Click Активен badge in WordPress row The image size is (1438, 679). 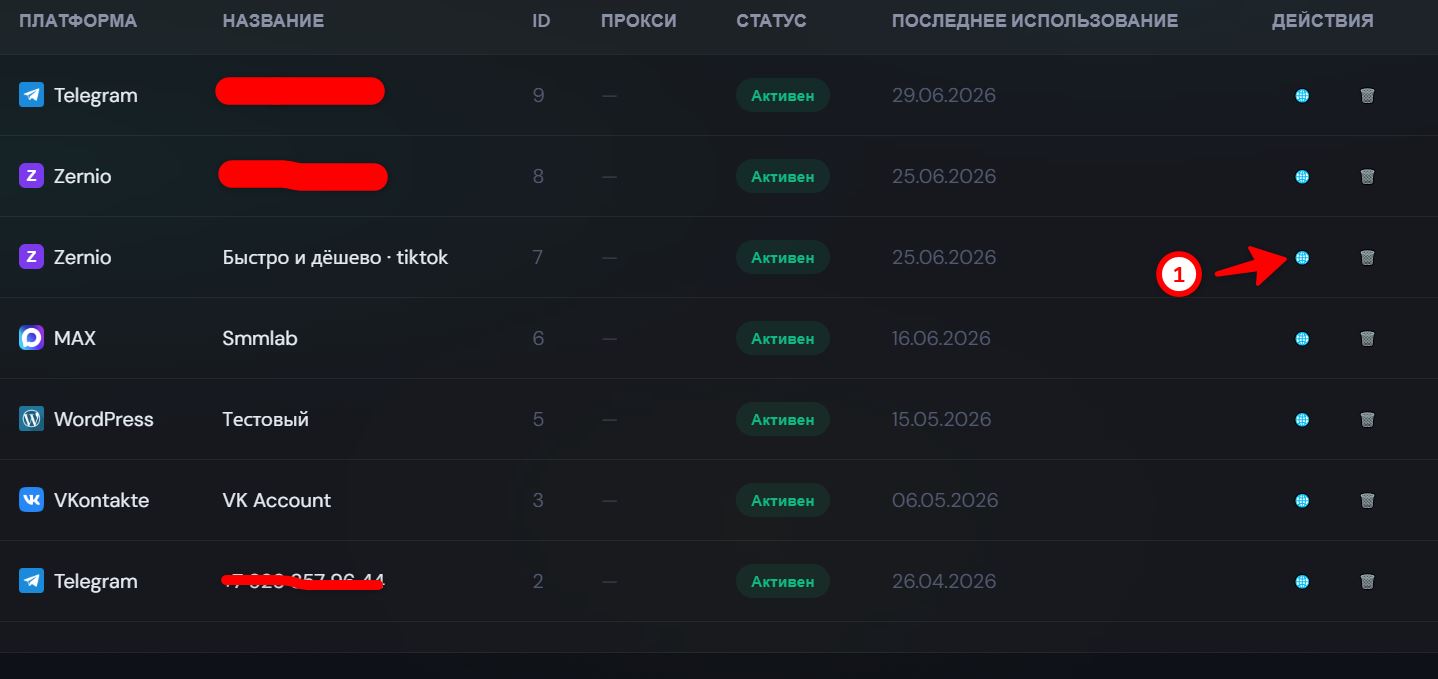tap(783, 419)
